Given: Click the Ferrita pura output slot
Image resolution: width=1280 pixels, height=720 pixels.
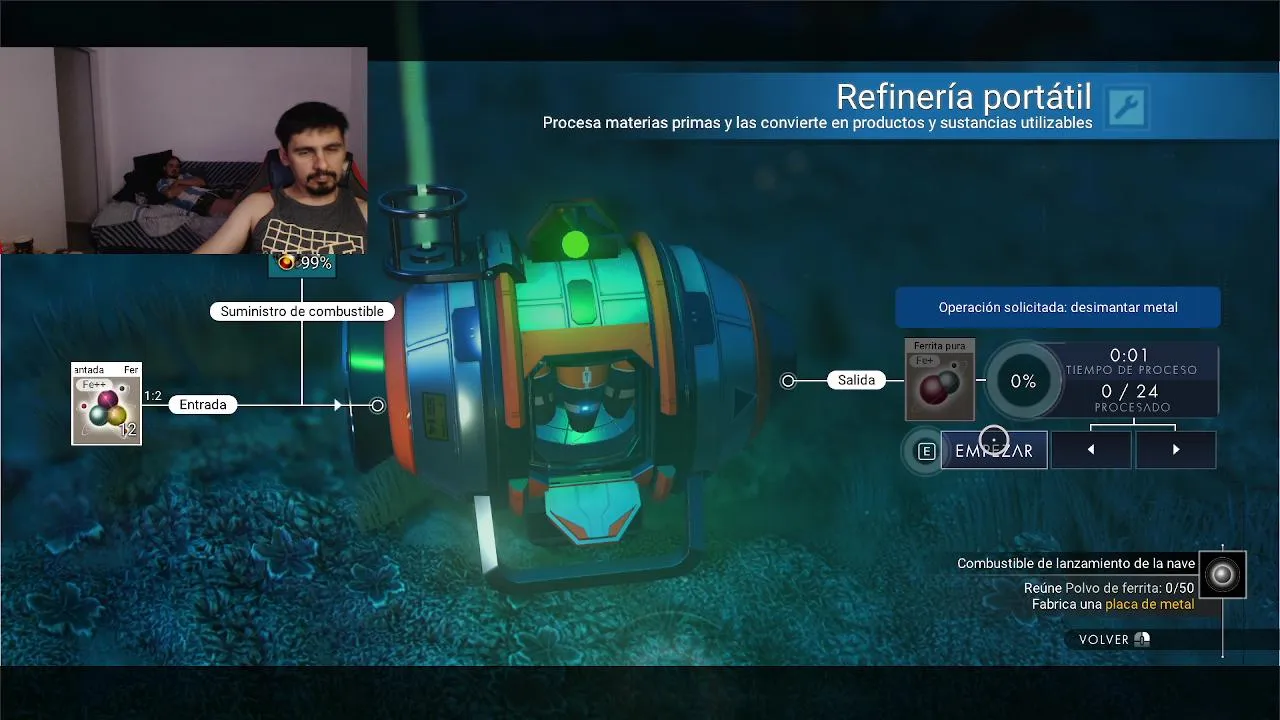Looking at the screenshot, I should (x=940, y=380).
